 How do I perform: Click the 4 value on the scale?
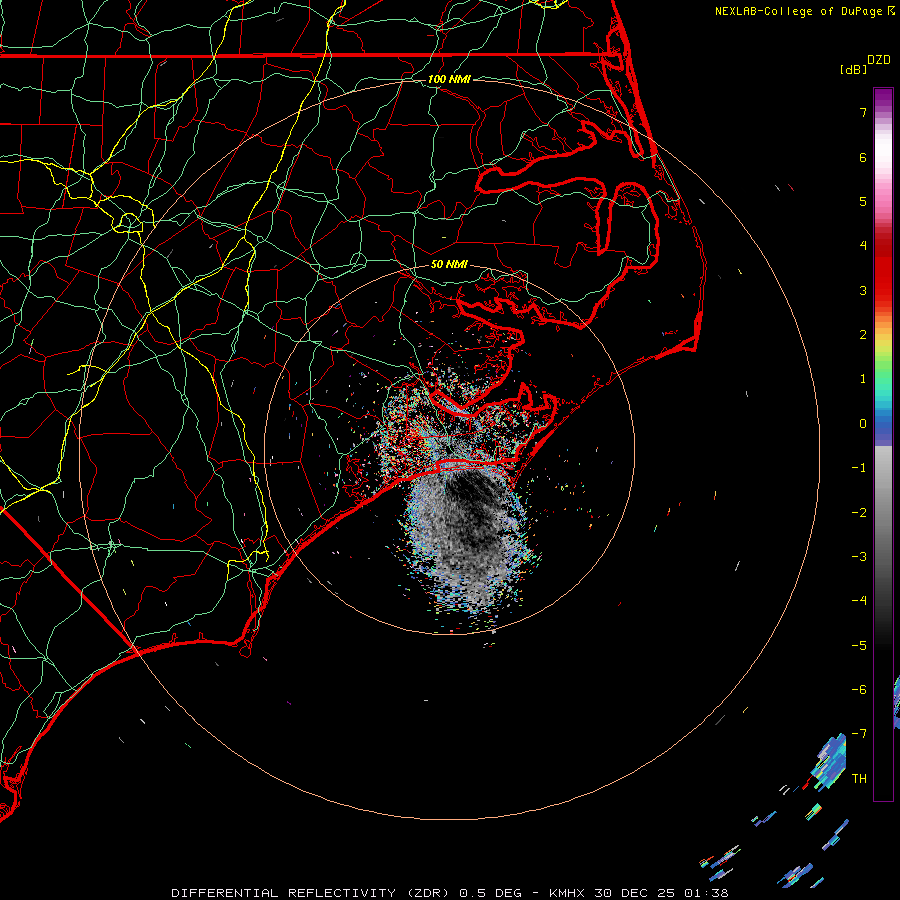(x=863, y=246)
